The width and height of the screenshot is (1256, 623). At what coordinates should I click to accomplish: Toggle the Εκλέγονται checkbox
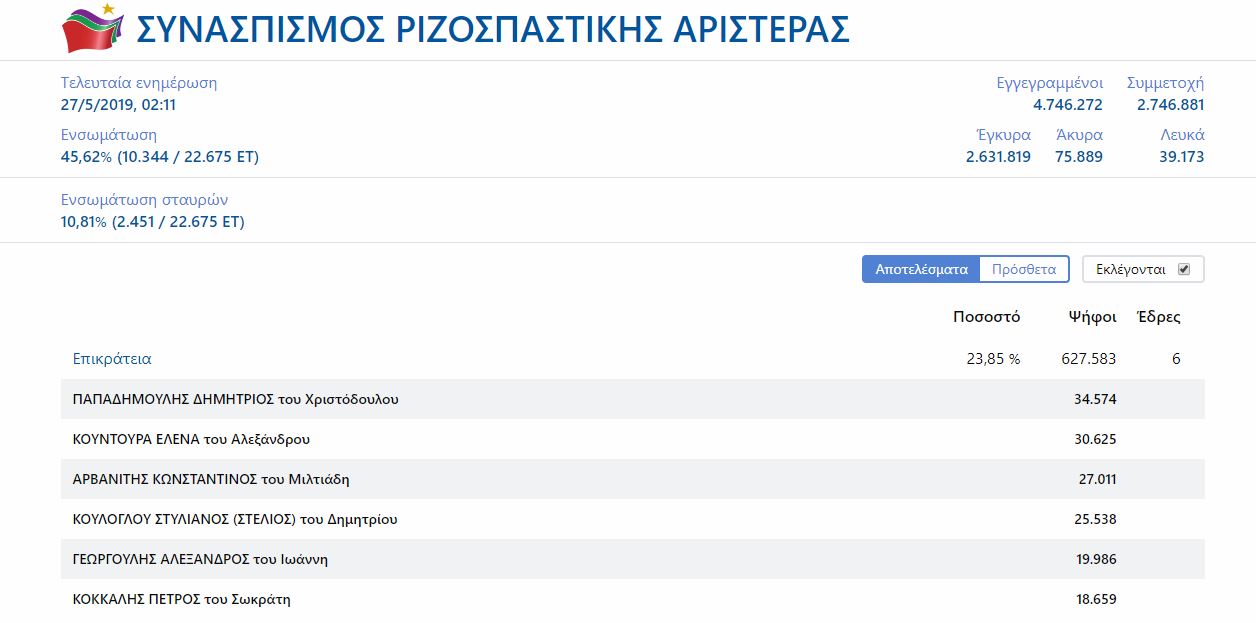coord(1184,269)
